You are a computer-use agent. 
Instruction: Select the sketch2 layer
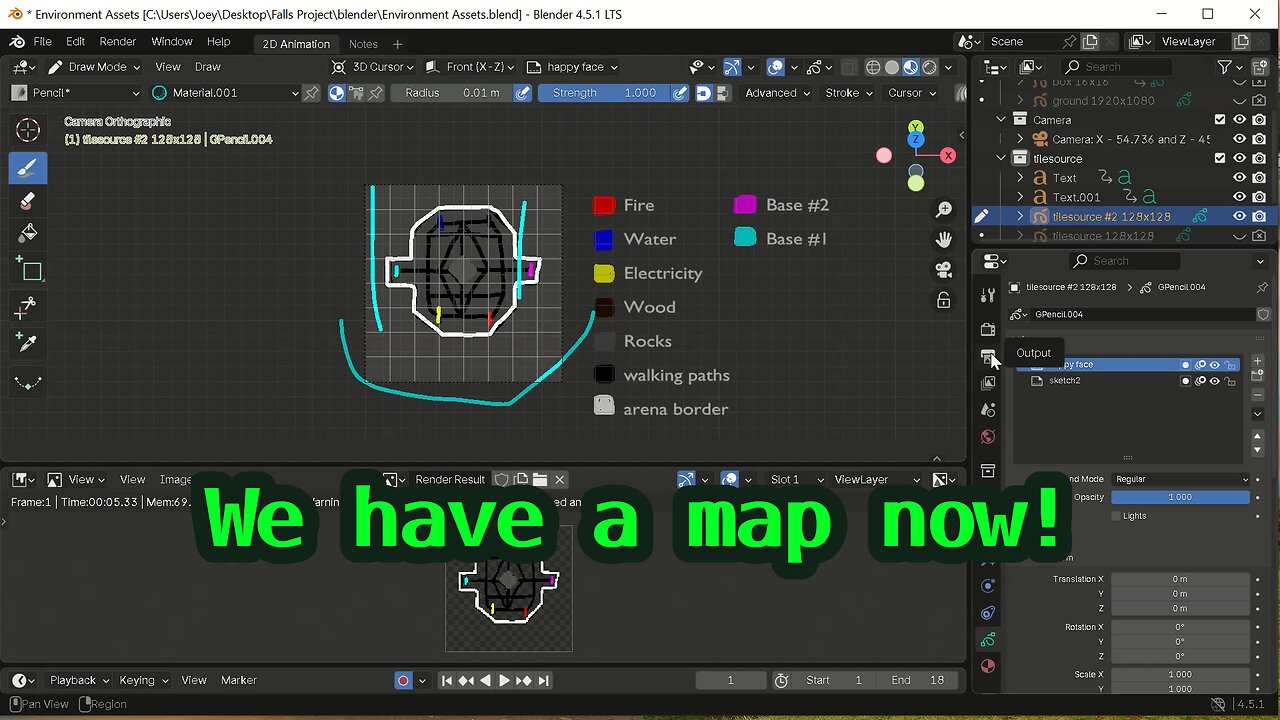(x=1065, y=381)
